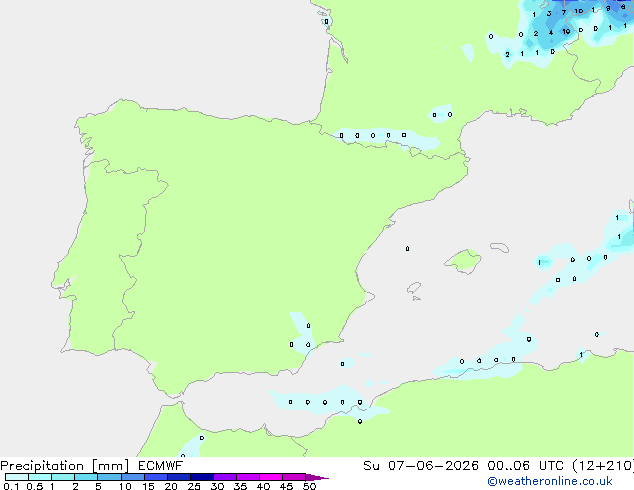The height and width of the screenshot is (490, 634).
Task: Click the '0.5' legend scale label
Action: pos(35,486)
